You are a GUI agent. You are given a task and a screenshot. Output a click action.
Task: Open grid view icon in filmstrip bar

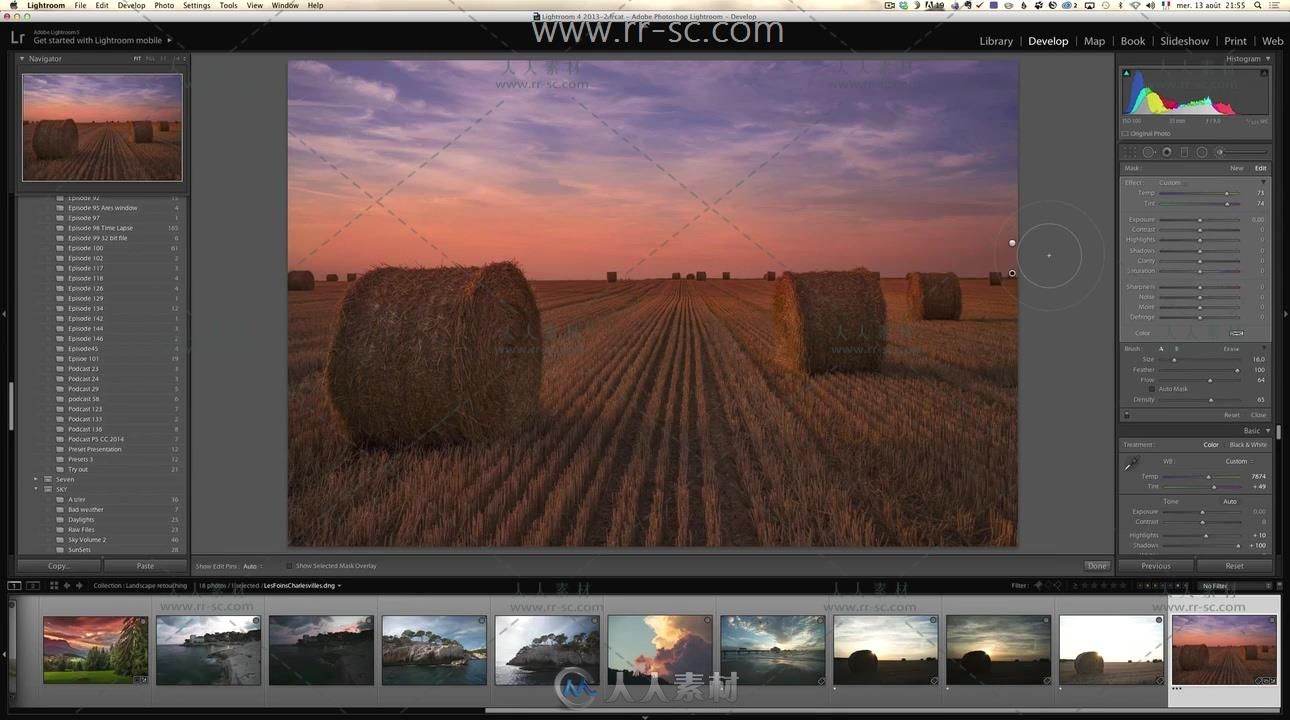54,585
